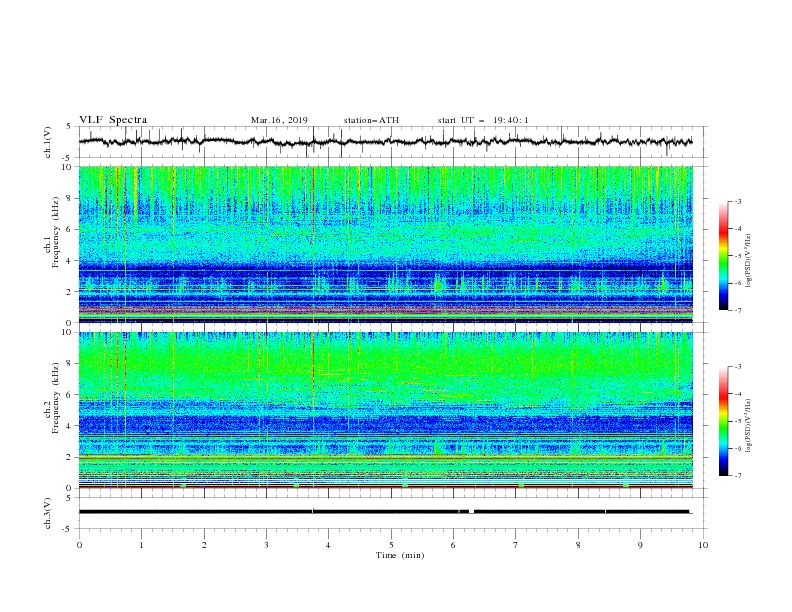Click the "-7" tick of ch.2 colorbar
This screenshot has height=612, width=792.
[737, 476]
